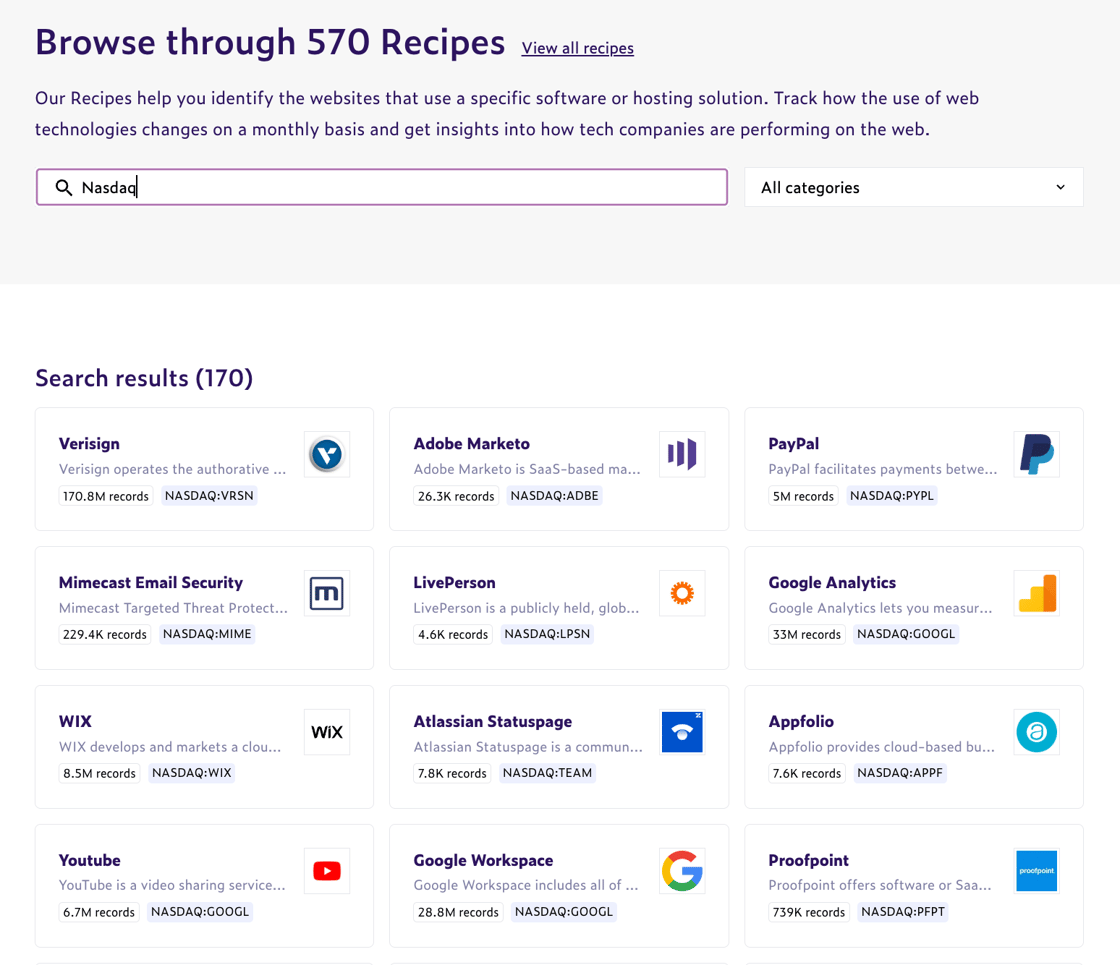Open the Adobe Marketo recipe title
This screenshot has width=1120, height=965.
(x=471, y=444)
